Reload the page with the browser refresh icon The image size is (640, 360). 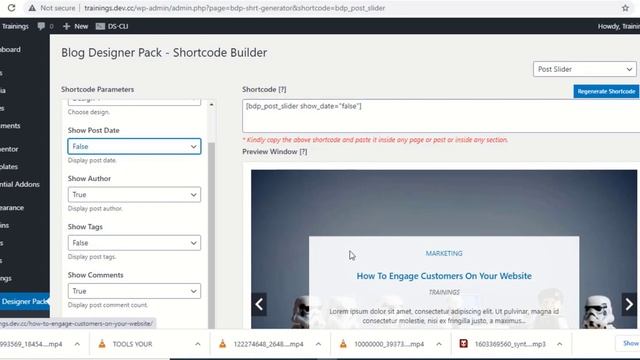point(11,8)
